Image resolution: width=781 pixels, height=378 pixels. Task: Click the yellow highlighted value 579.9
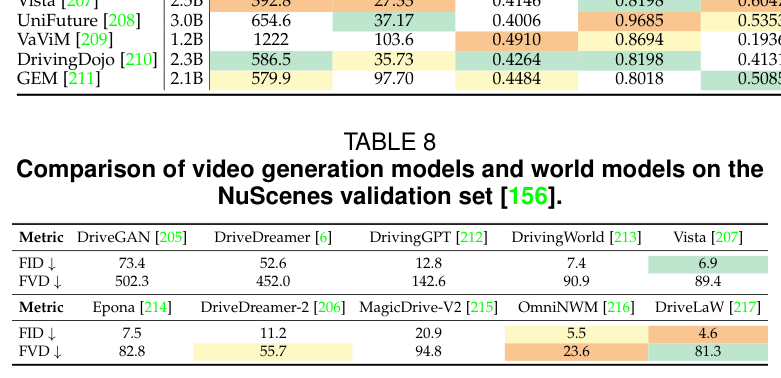click(271, 78)
